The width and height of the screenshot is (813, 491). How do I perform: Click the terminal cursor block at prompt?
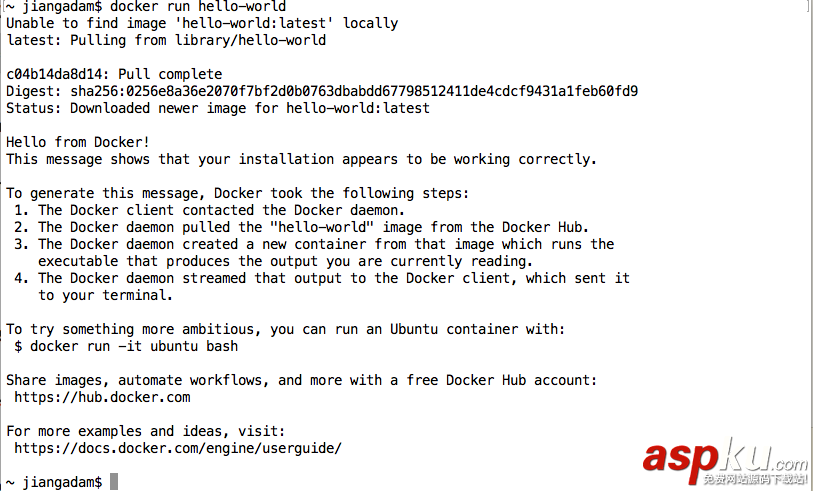tap(114, 482)
